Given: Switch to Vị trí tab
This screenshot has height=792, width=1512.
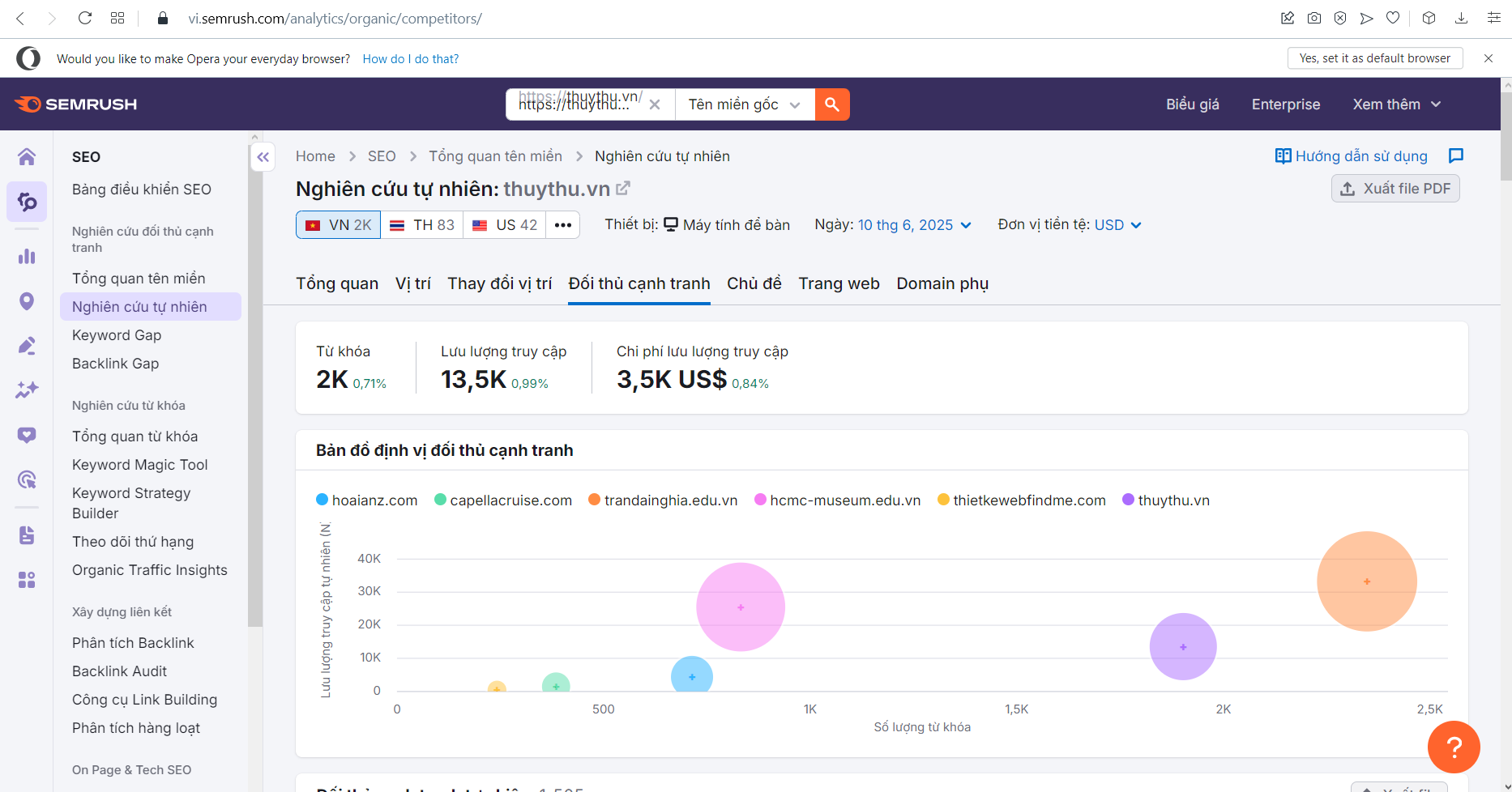Looking at the screenshot, I should click(x=413, y=283).
